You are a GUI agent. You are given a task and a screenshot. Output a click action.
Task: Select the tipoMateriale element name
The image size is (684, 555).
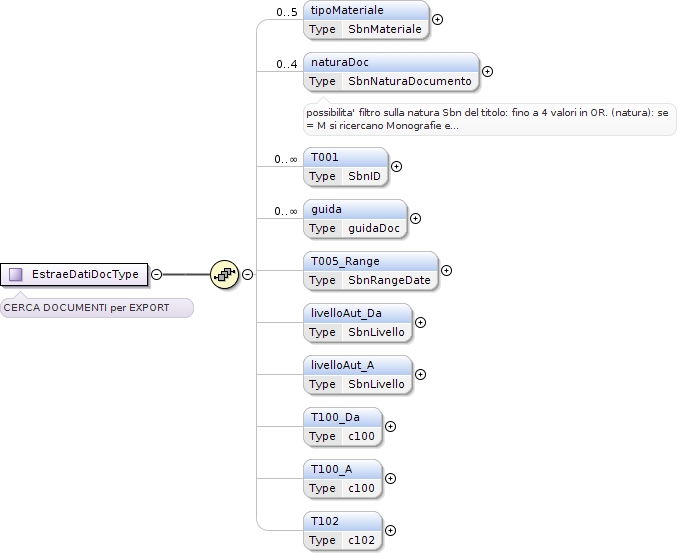pos(347,10)
